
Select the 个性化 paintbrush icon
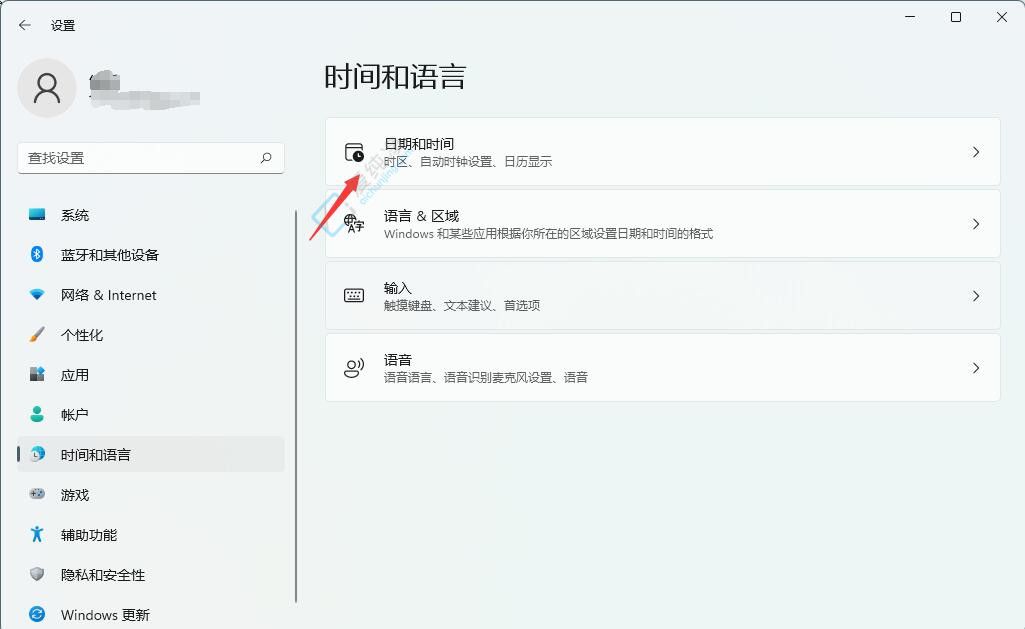[34, 335]
